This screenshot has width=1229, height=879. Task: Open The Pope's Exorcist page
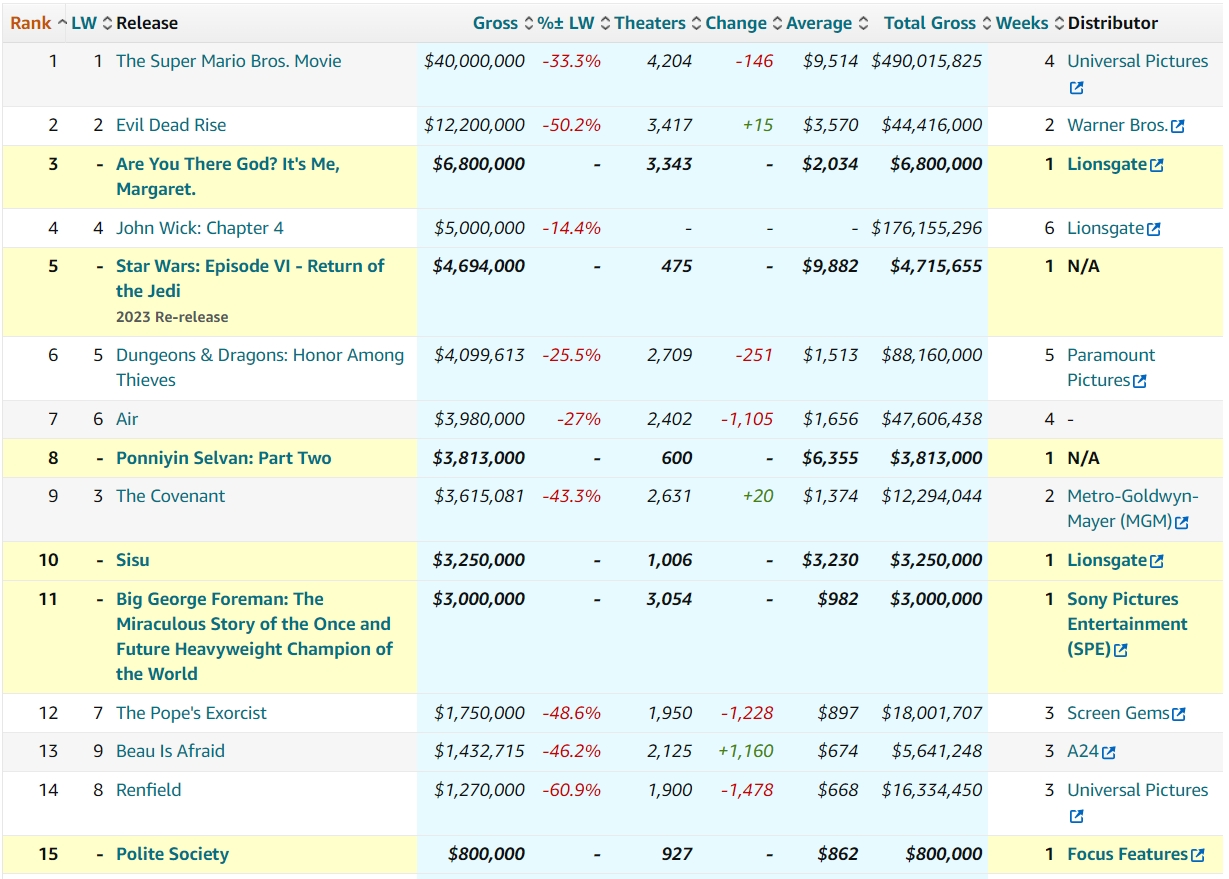191,713
